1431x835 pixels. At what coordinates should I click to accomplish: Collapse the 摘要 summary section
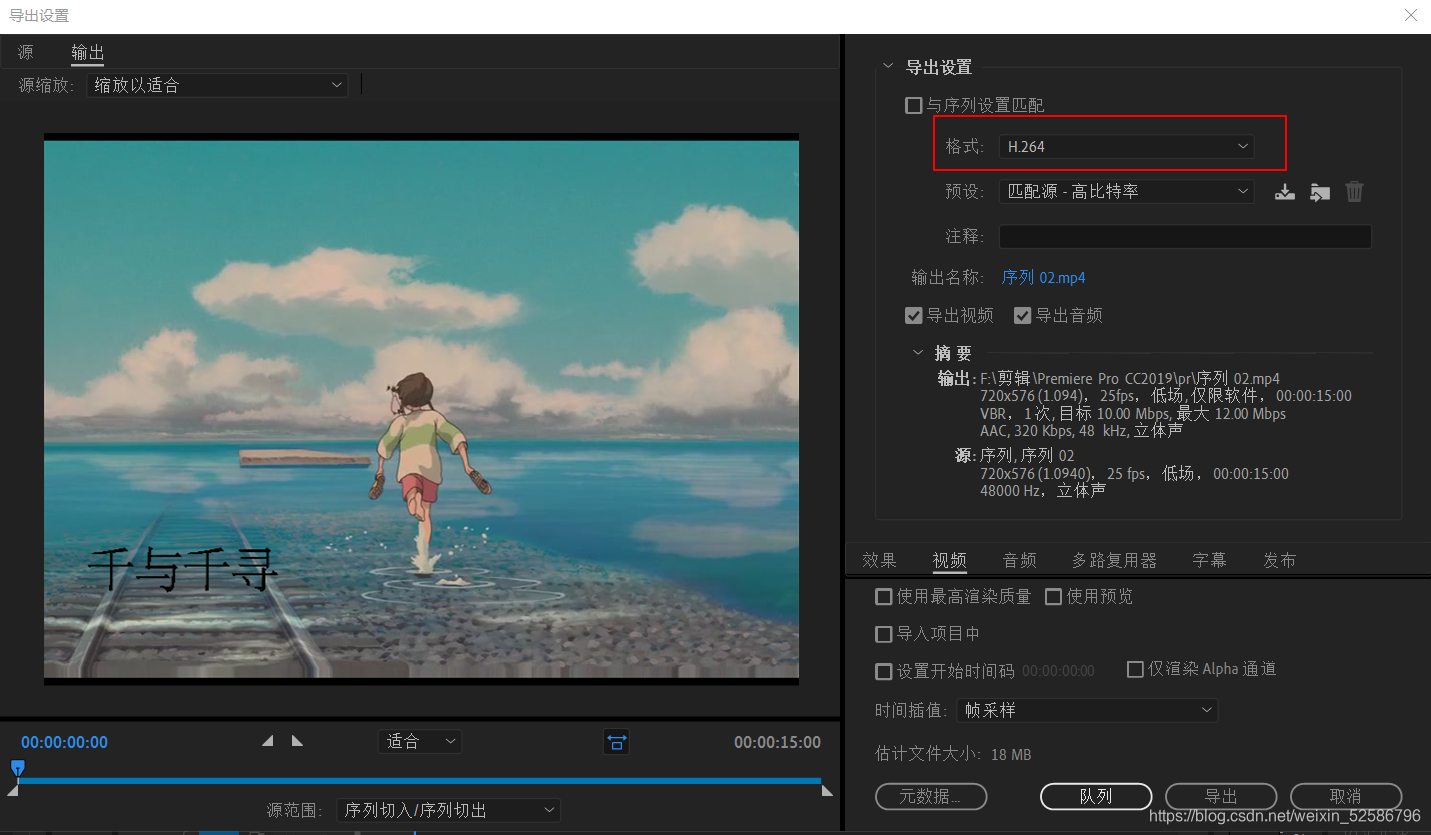(918, 353)
